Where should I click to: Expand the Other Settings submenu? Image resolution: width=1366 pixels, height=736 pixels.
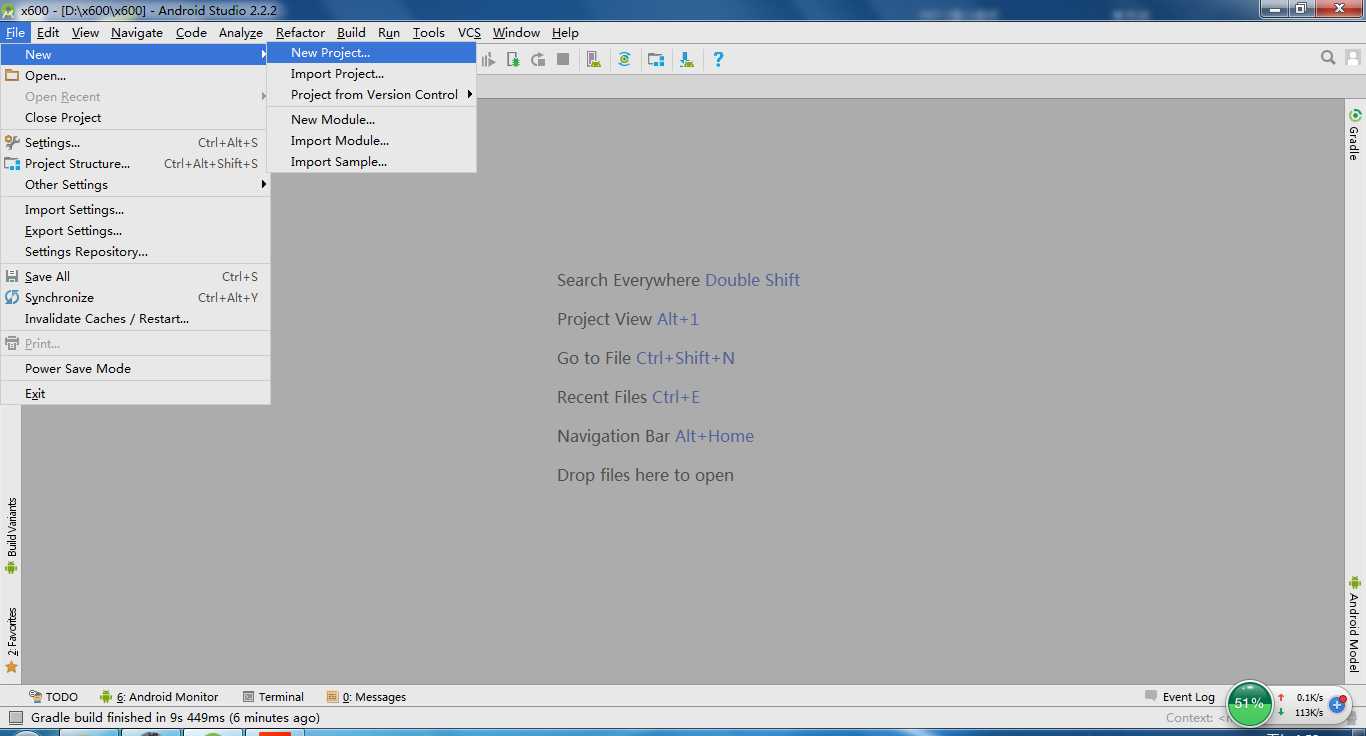pos(135,185)
